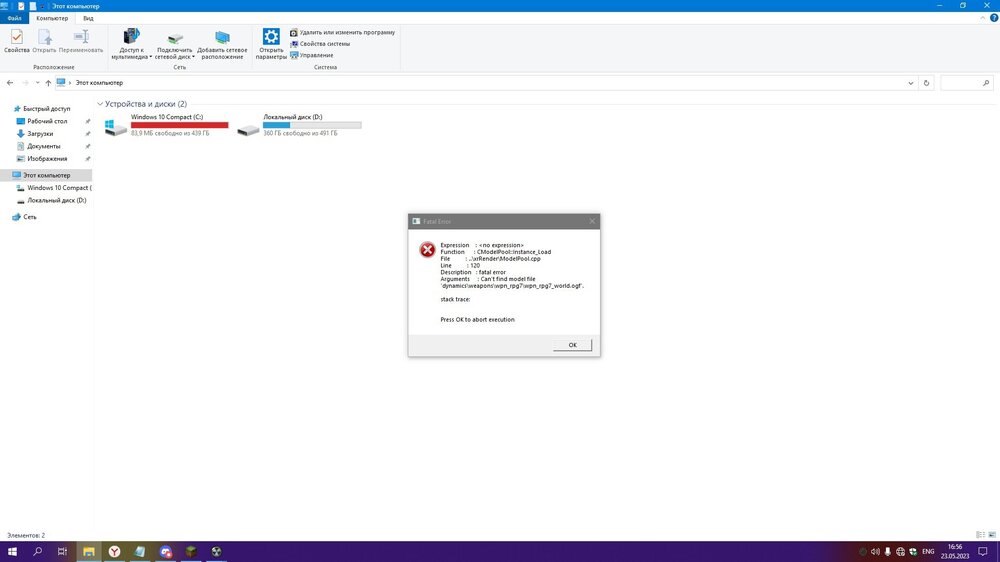Screen dimensions: 1000x562
Task: Click the microphone tray icon
Action: (x=887, y=552)
